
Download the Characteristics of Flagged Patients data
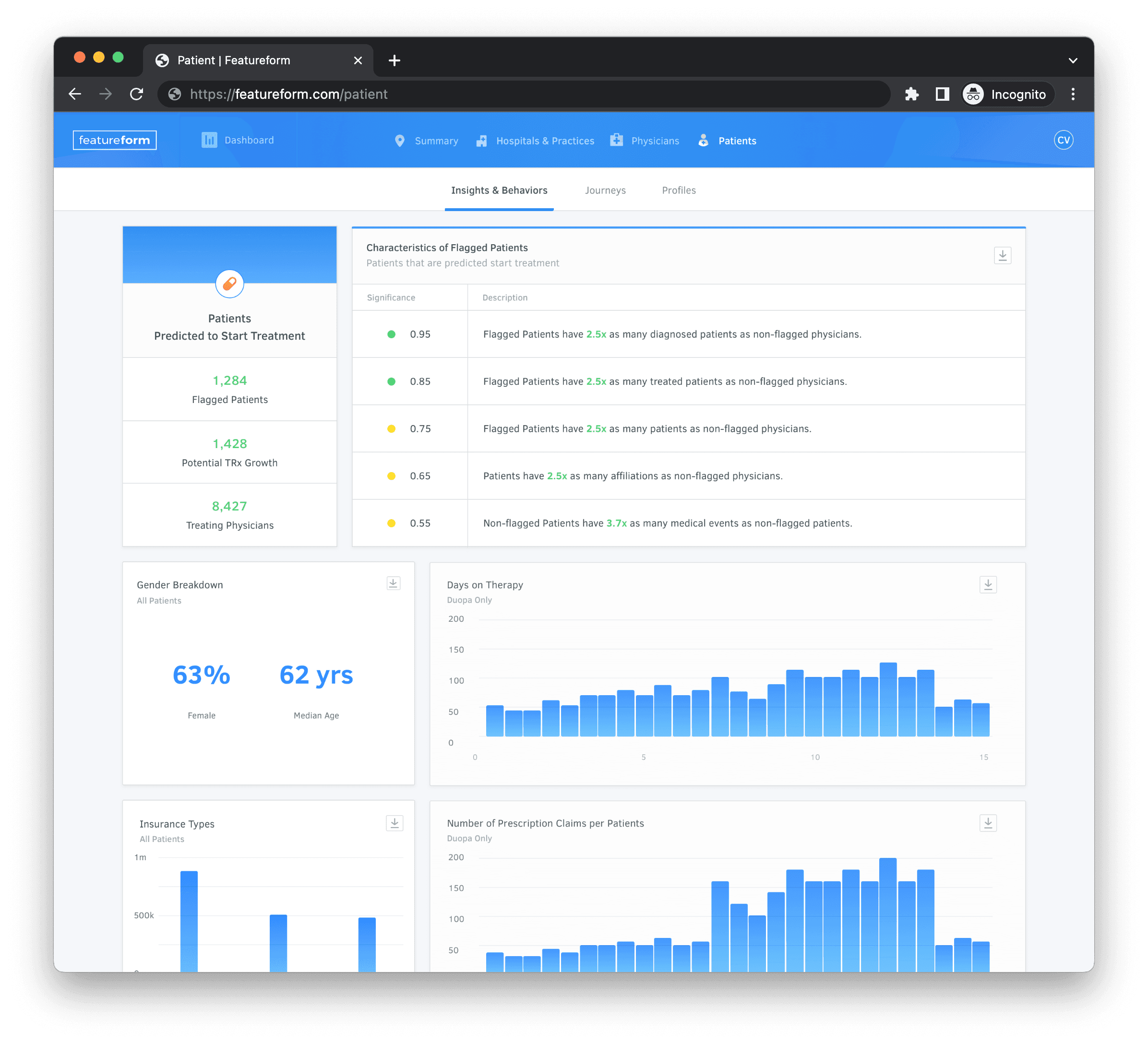[x=1002, y=256]
